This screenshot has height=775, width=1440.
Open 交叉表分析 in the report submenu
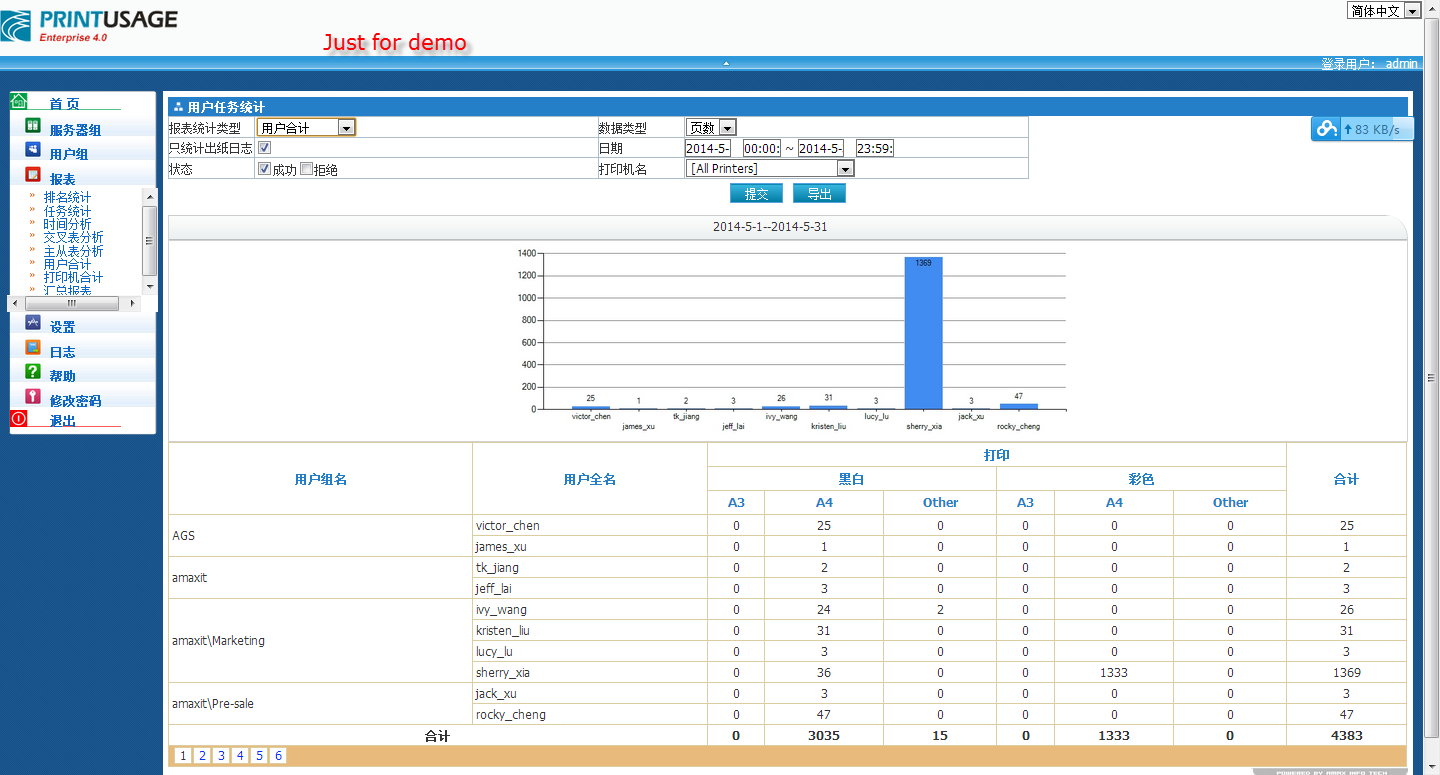click(x=73, y=238)
